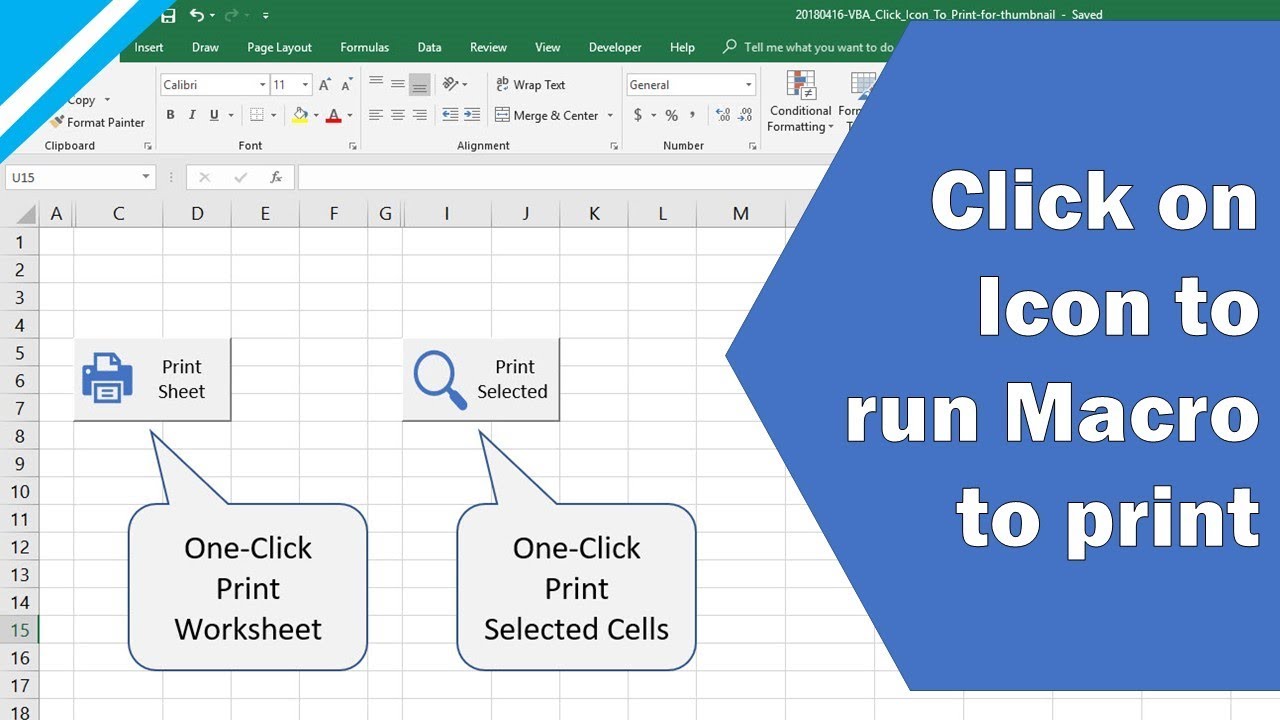Click the Increase Decimal icon

pos(722,115)
